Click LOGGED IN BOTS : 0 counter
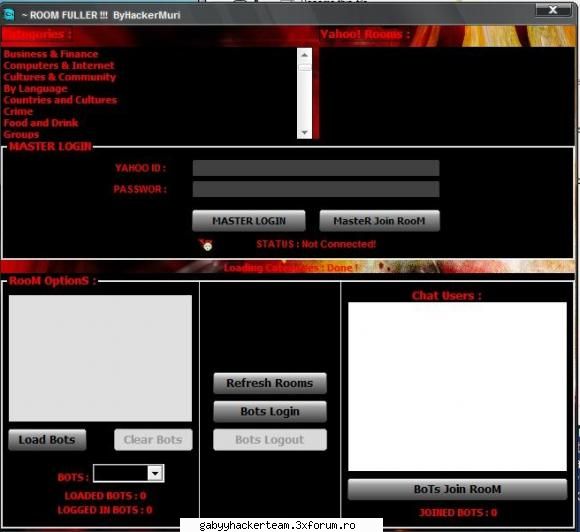 point(105,510)
